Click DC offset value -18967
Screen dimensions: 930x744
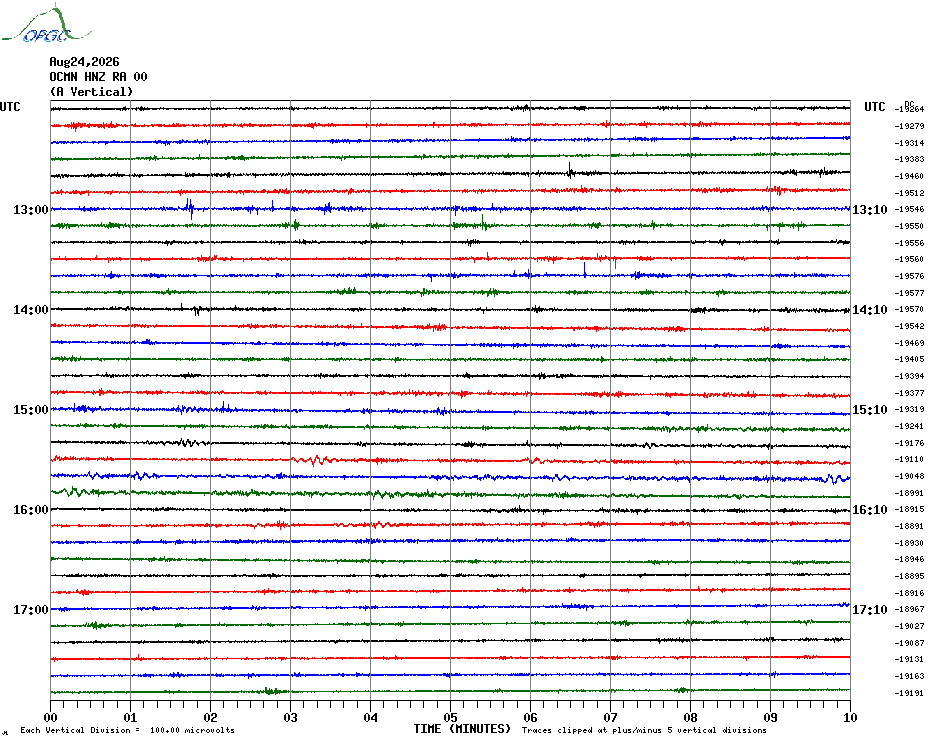(x=909, y=610)
